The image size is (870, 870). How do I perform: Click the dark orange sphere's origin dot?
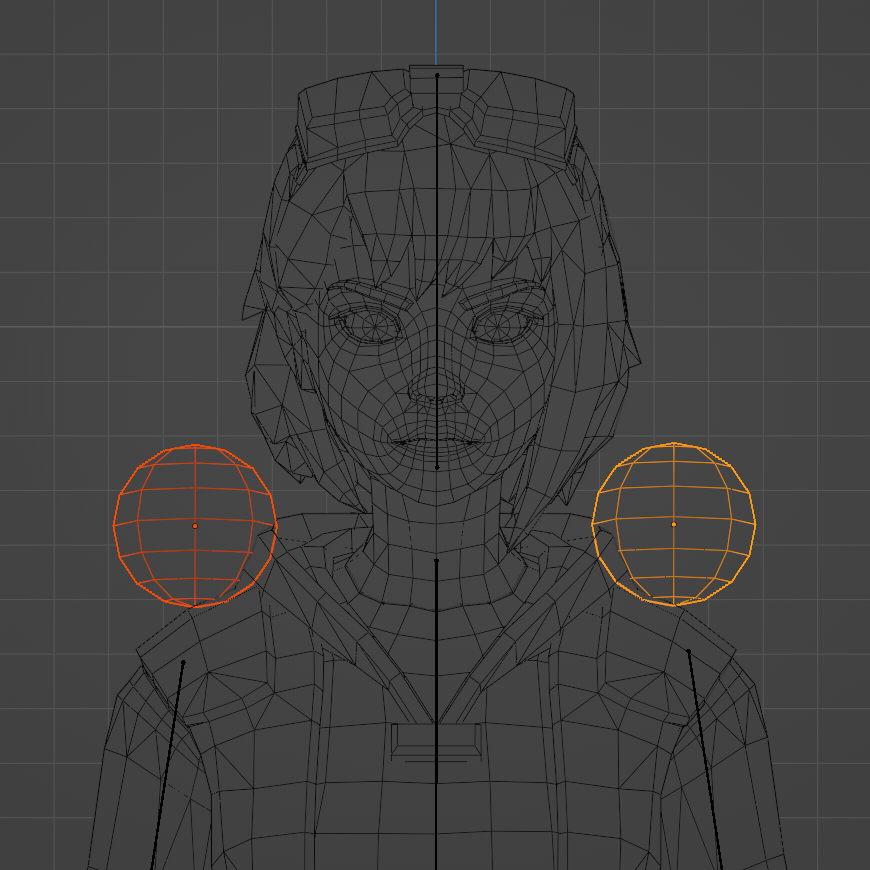coord(195,526)
